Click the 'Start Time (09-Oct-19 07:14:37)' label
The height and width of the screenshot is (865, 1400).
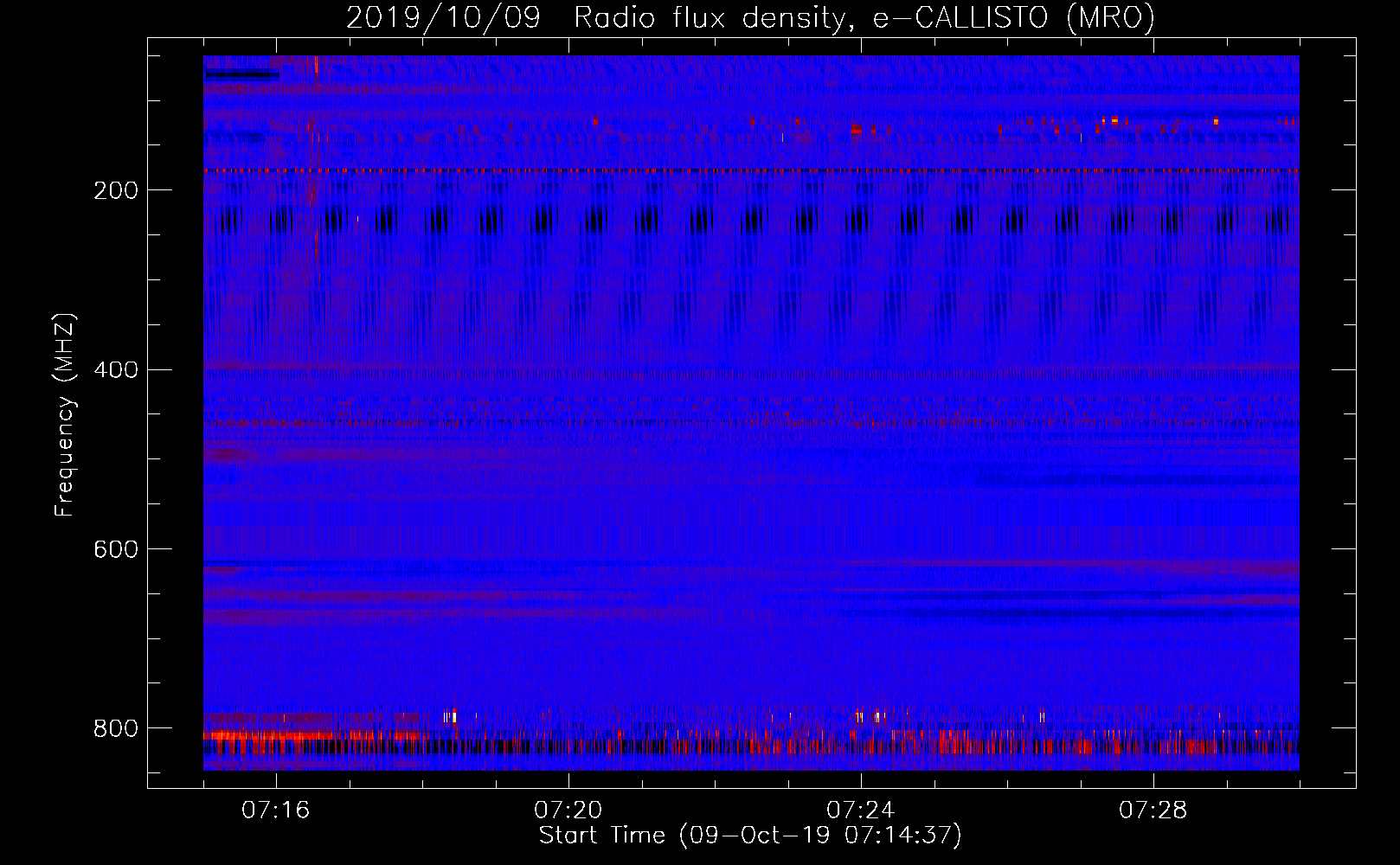click(750, 836)
